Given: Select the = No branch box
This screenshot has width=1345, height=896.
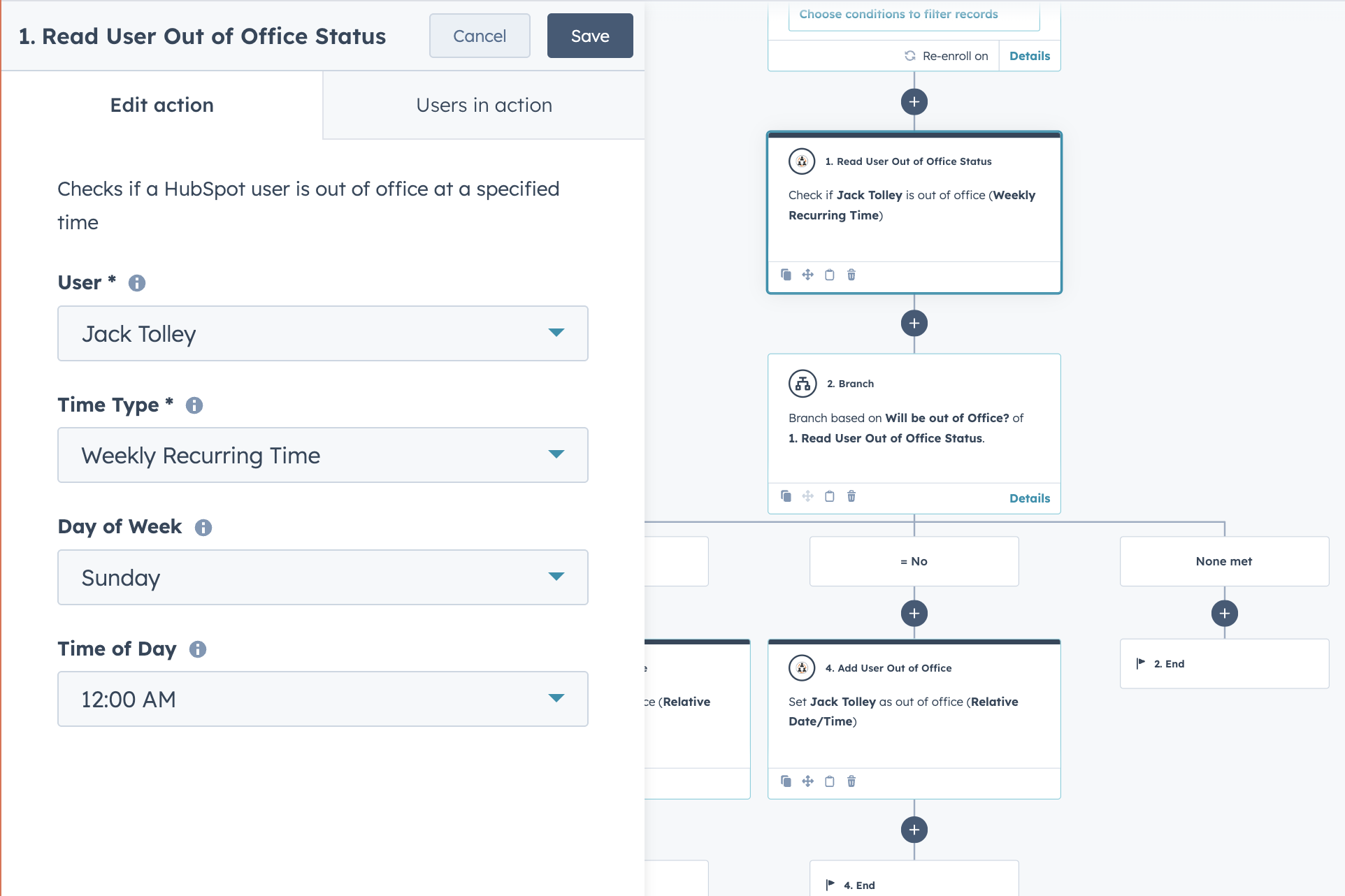Looking at the screenshot, I should (x=914, y=561).
